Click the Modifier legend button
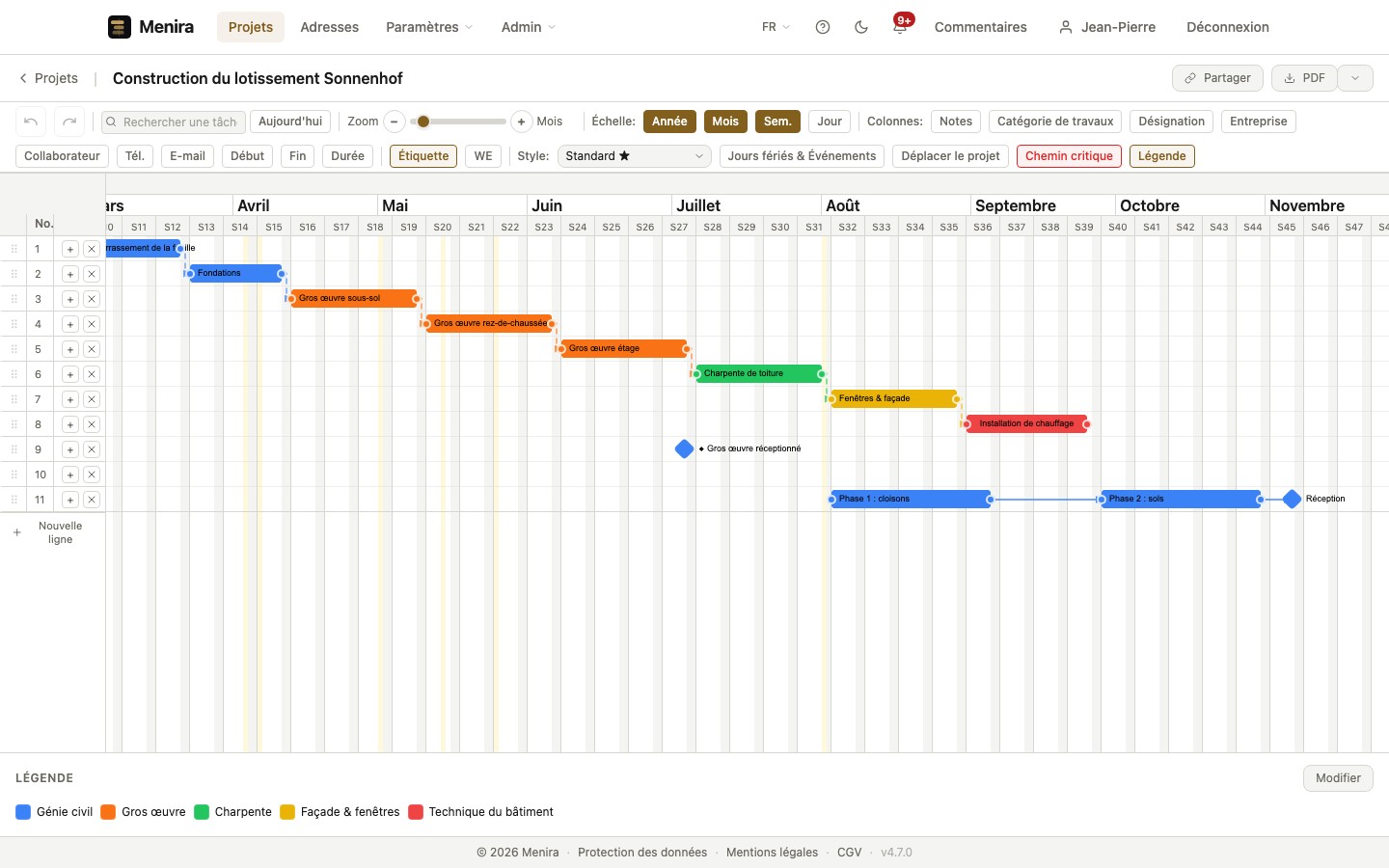 (1338, 778)
